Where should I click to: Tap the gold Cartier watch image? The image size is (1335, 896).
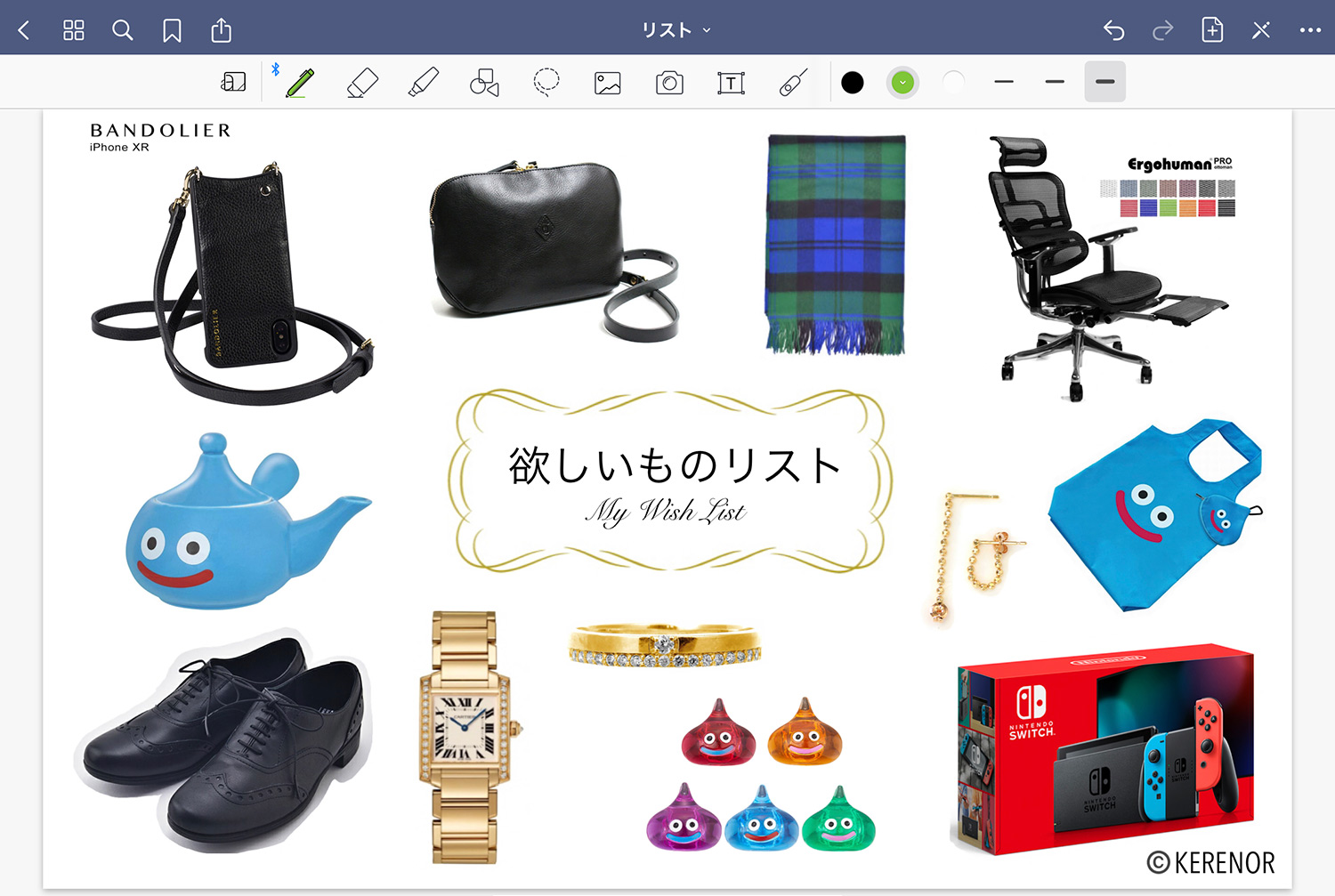465,738
